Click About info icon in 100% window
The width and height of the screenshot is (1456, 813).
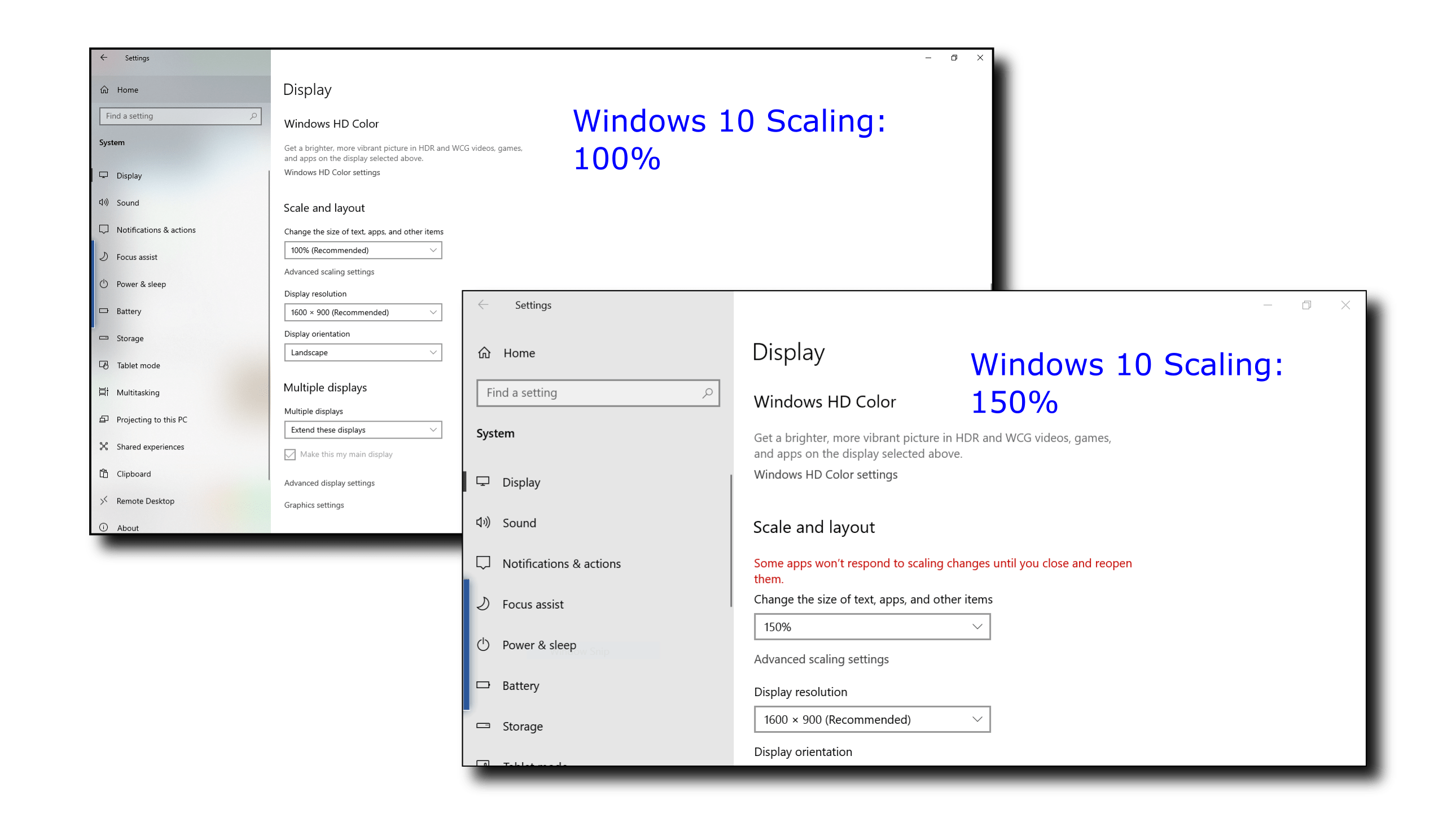(104, 527)
